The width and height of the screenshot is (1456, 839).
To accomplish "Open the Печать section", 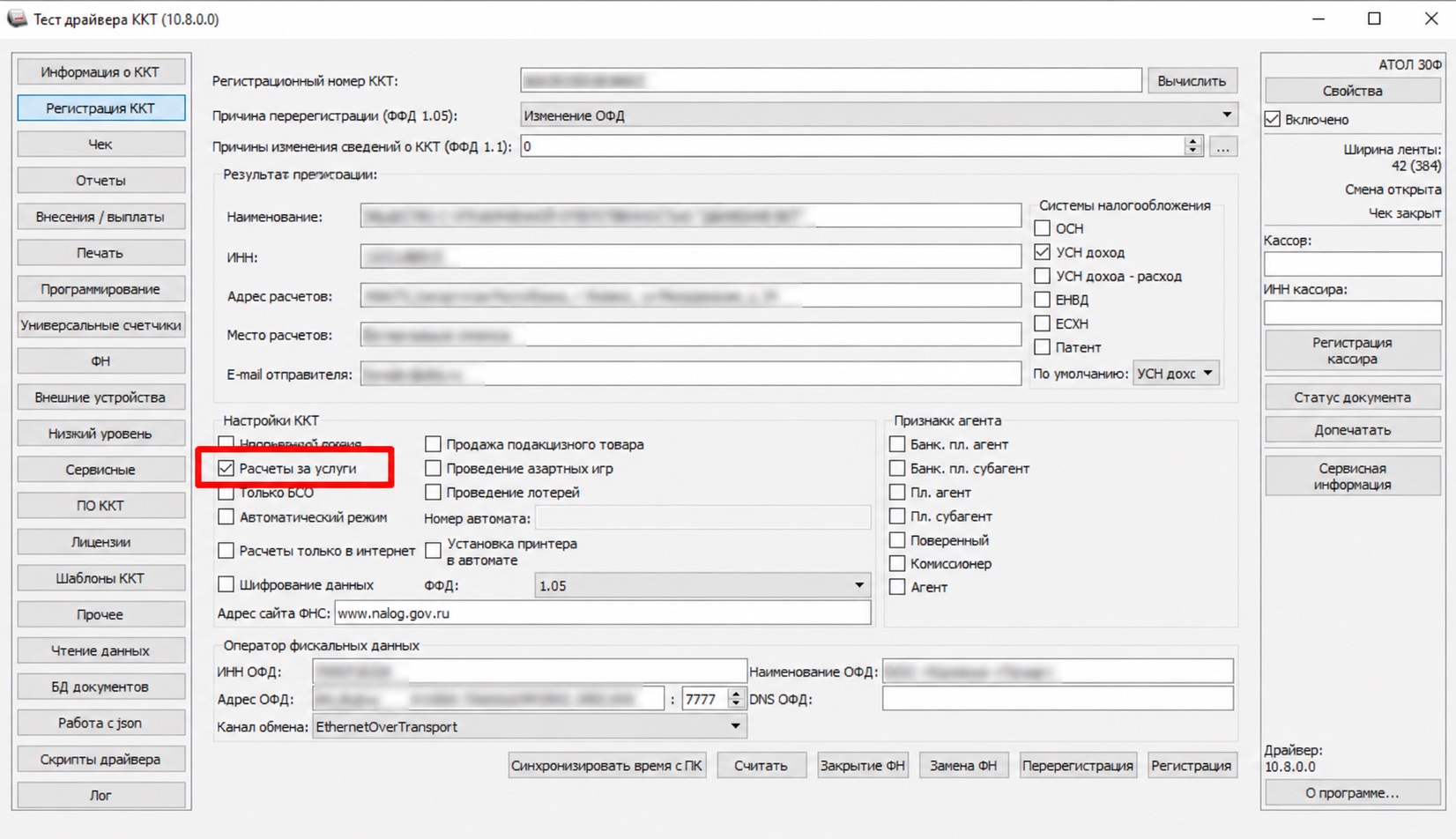I will point(100,253).
